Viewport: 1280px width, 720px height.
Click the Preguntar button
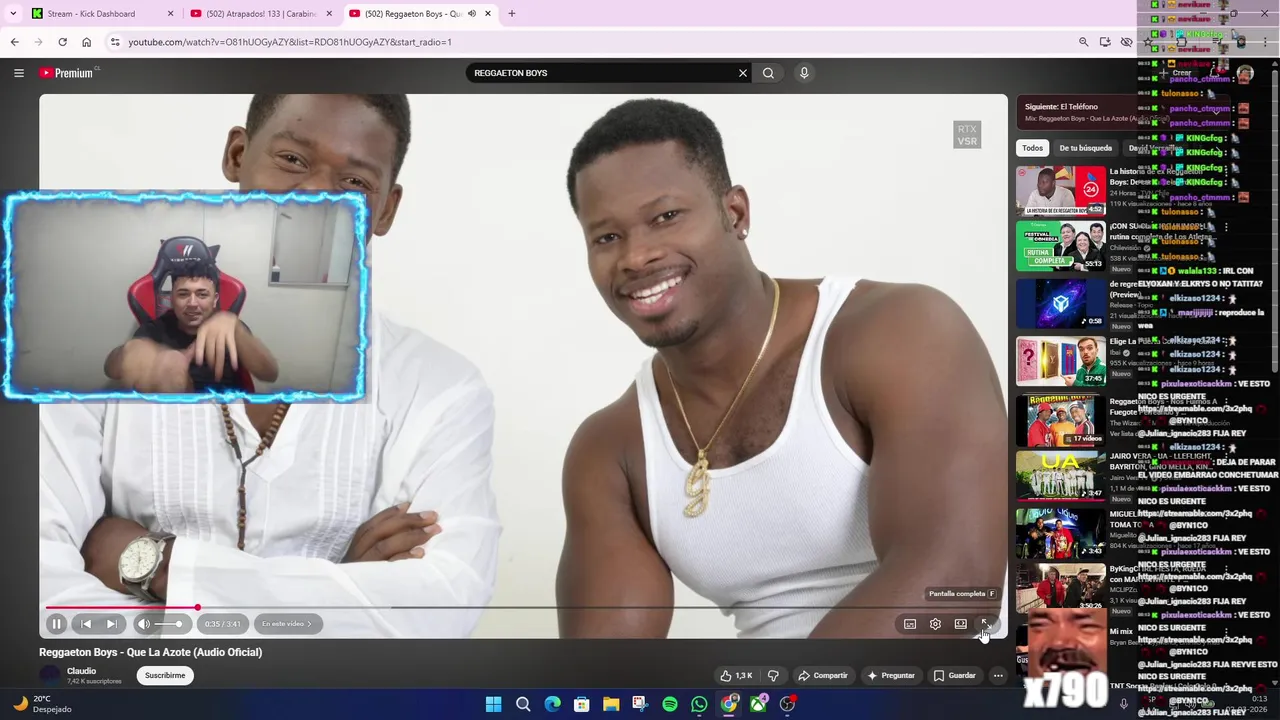click(x=891, y=676)
